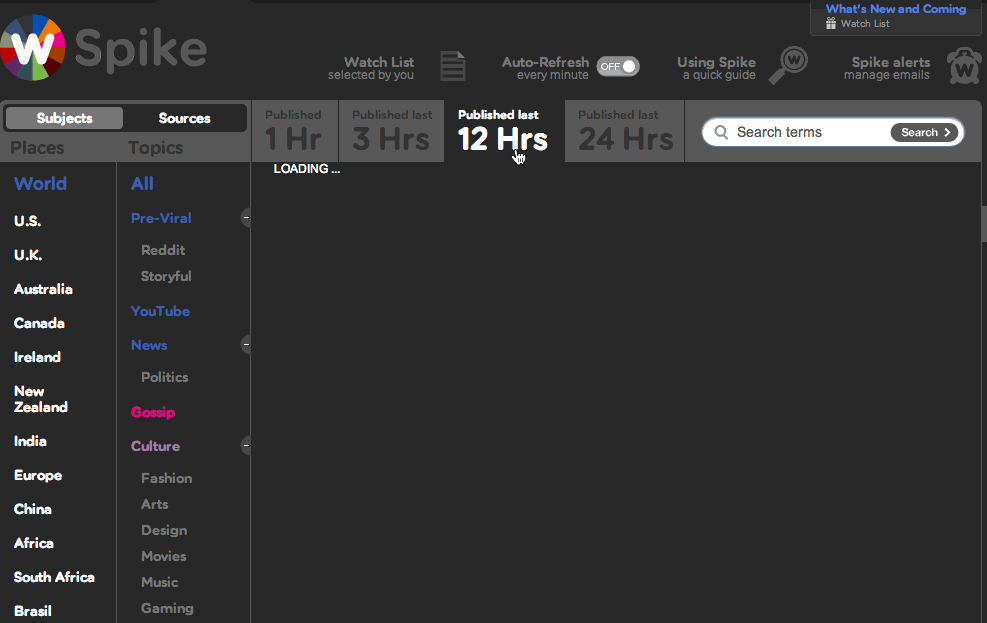
Task: Click the Spike rainbow W logo
Action: coord(33,48)
